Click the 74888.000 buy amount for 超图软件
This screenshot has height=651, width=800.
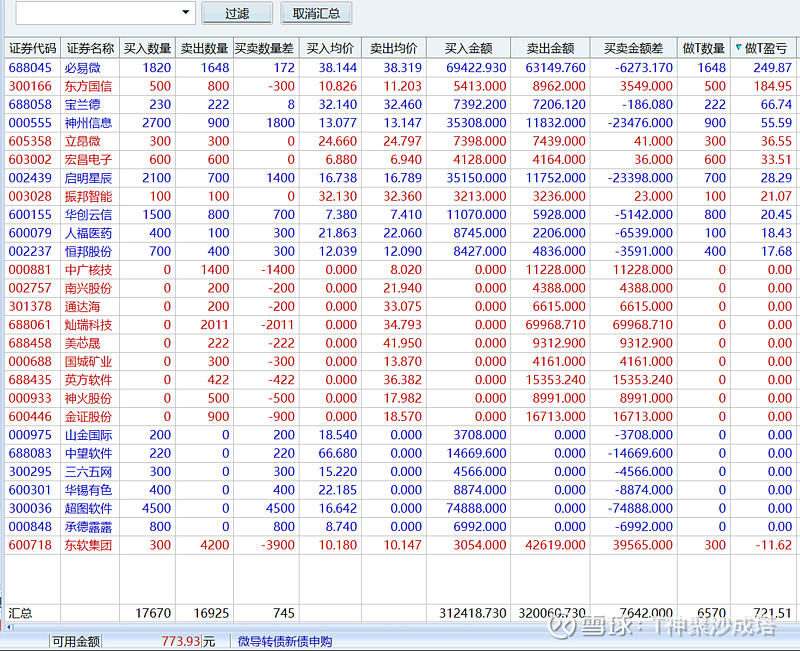476,509
